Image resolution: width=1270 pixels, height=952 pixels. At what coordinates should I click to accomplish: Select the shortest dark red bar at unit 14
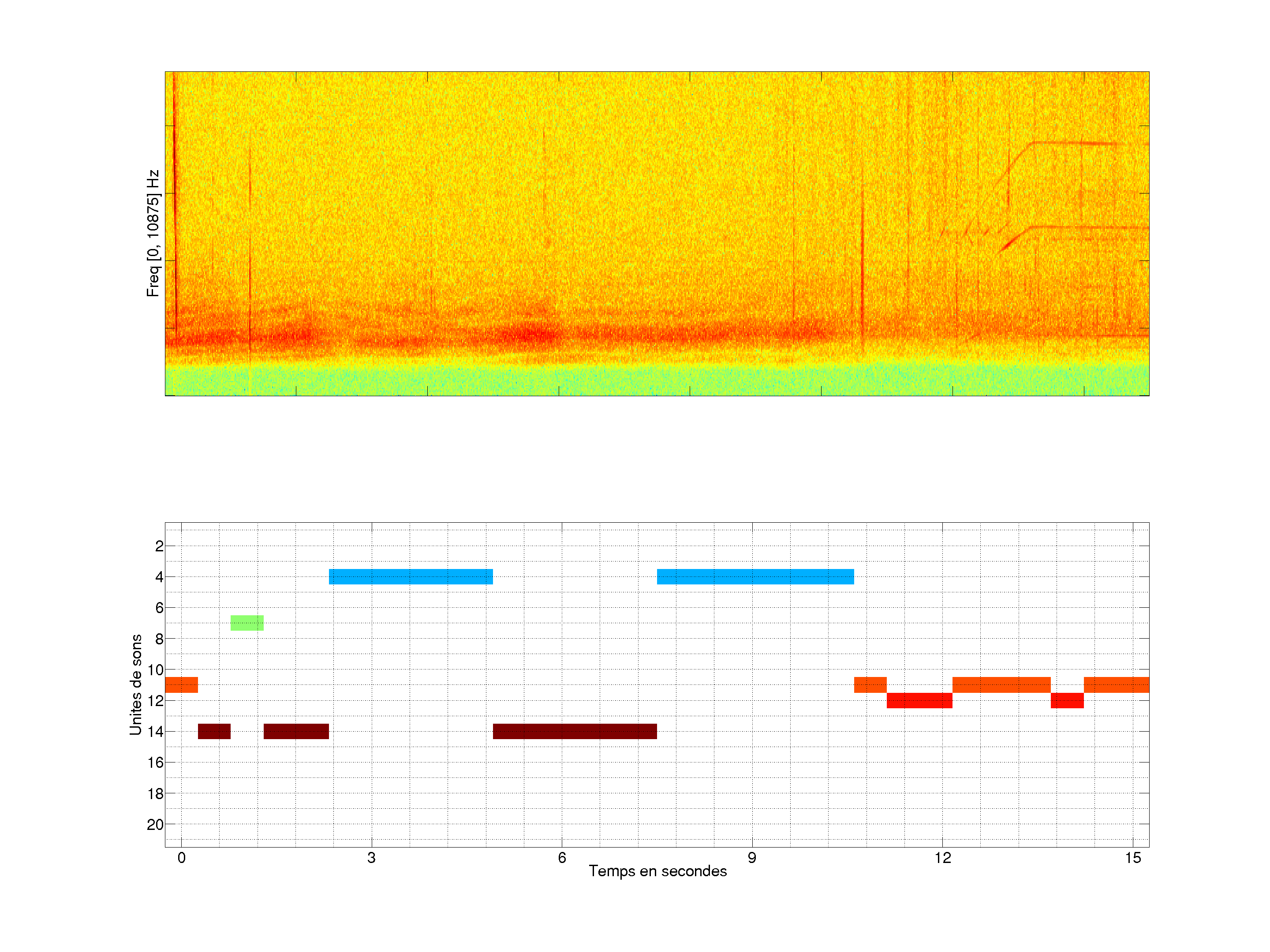[214, 731]
